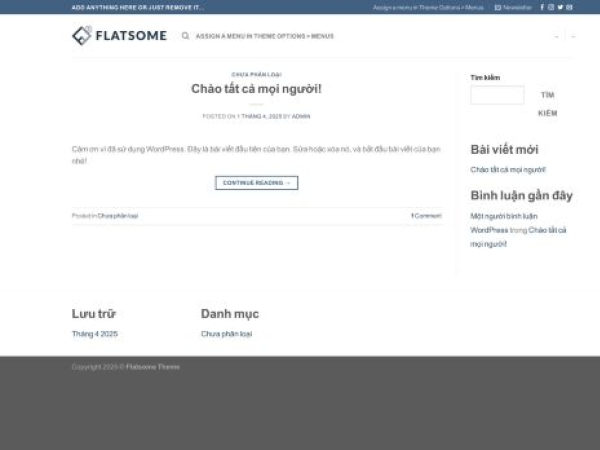Open recent post link under 'Bài viết mới'
The image size is (600, 450).
[x=508, y=170]
